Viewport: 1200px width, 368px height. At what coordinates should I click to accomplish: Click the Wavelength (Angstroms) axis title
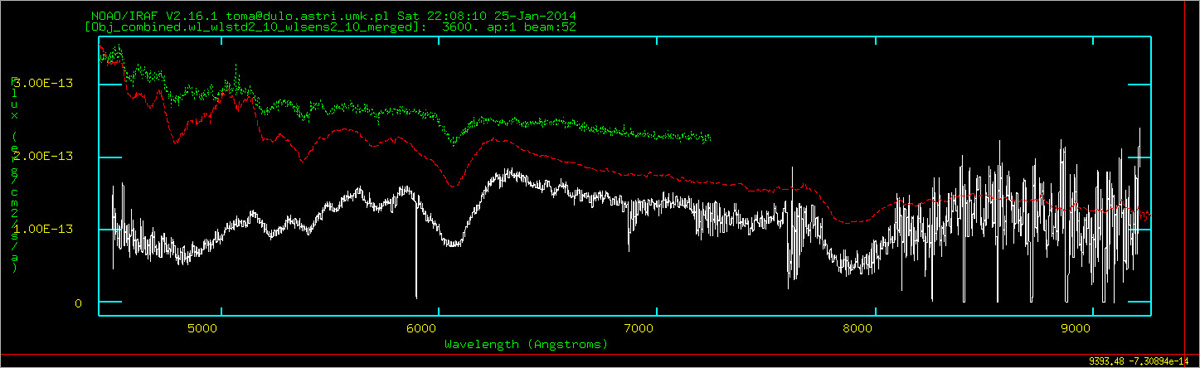click(525, 344)
